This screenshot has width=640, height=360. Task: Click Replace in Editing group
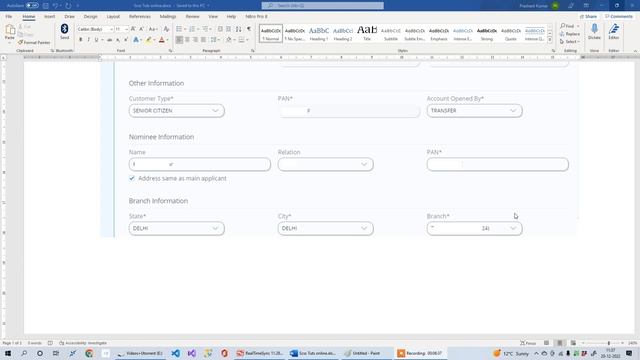point(570,34)
